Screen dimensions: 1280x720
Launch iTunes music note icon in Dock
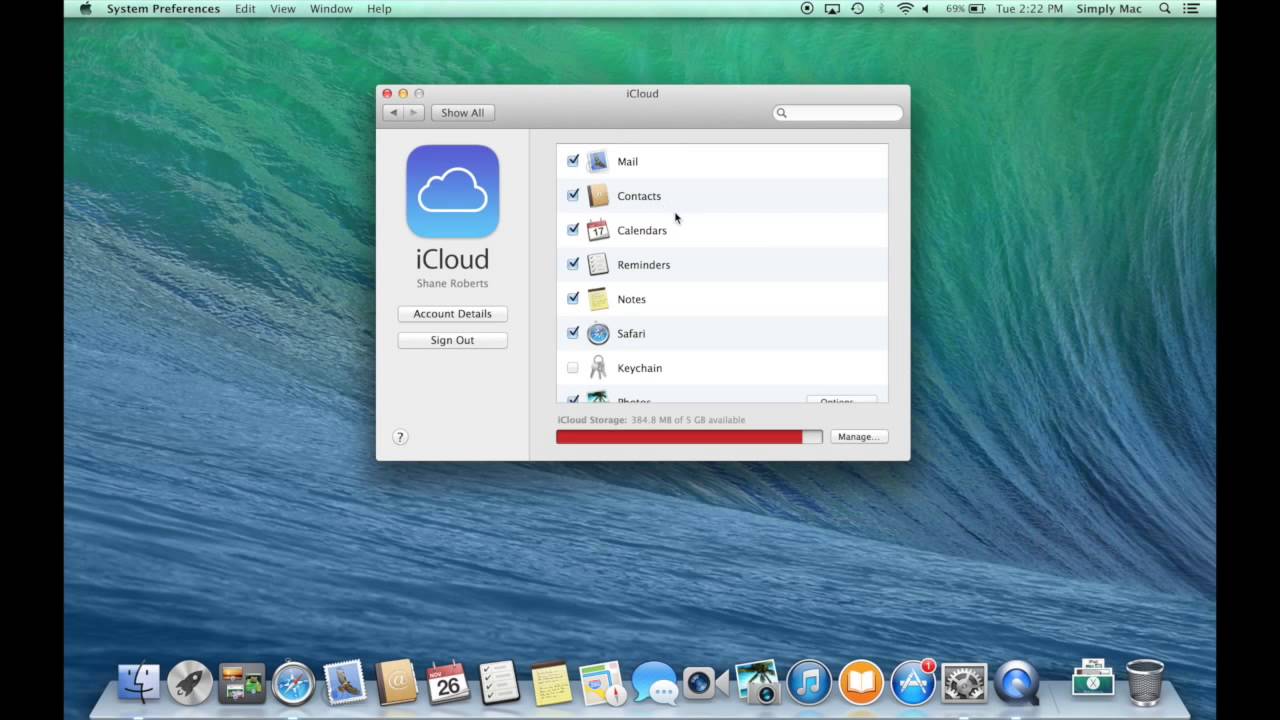coord(809,683)
